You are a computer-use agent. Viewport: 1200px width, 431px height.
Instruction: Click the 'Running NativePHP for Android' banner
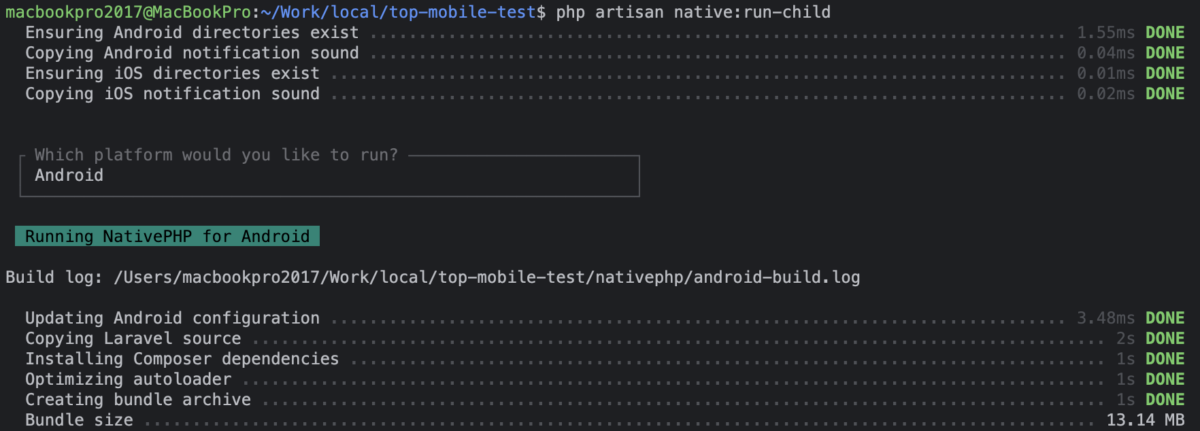pos(167,236)
